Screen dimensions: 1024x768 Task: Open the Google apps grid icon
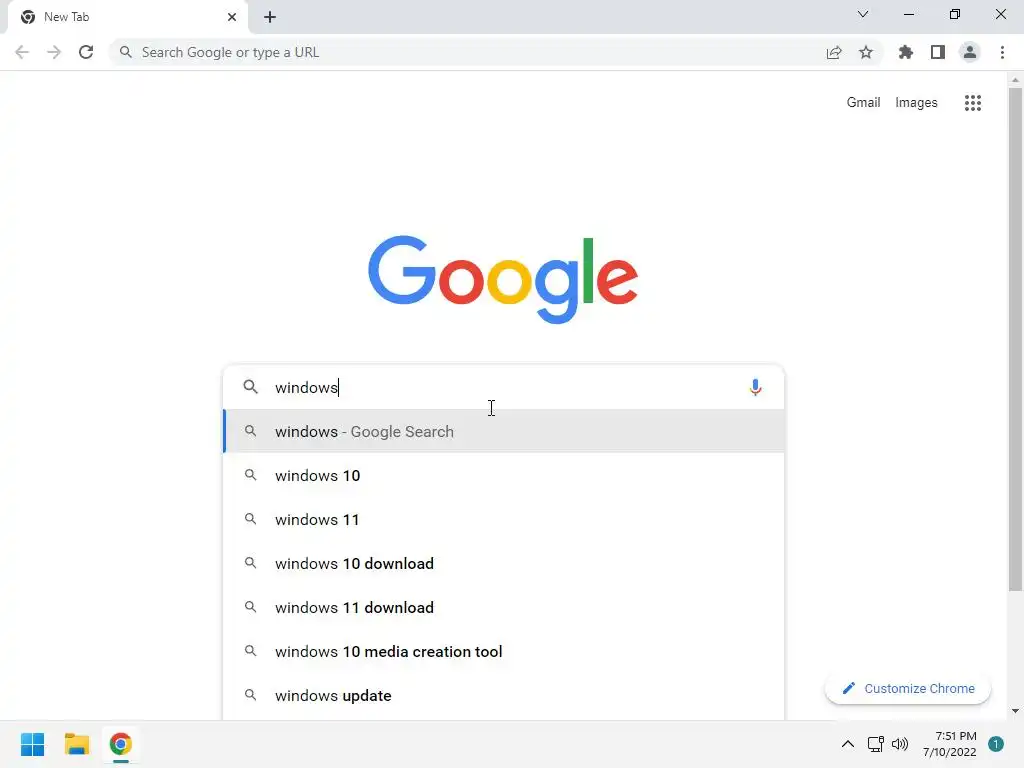tap(972, 103)
